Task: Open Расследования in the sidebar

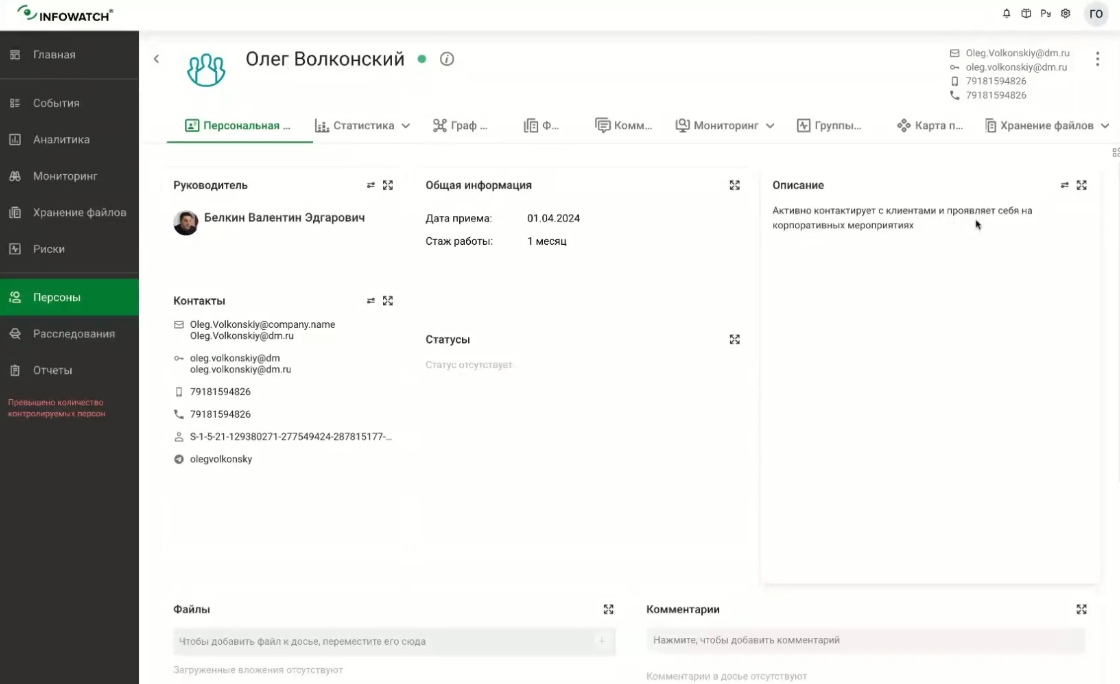Action: 69,333
